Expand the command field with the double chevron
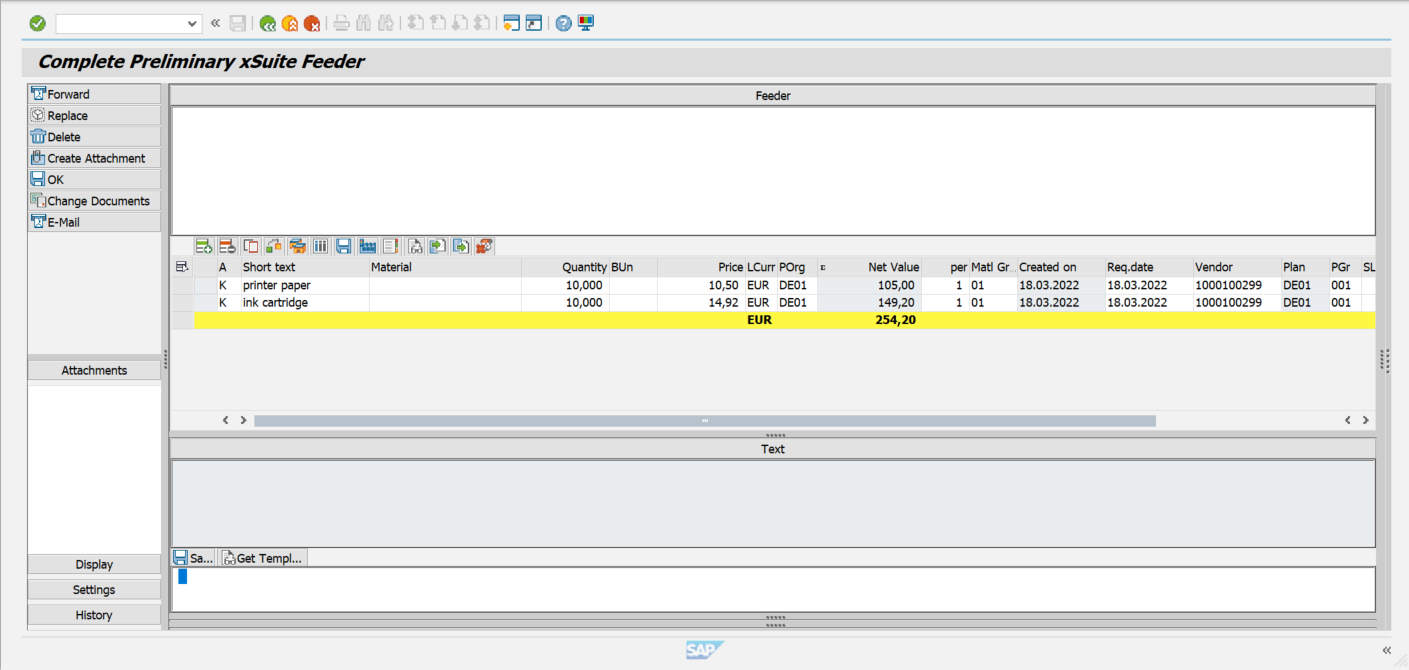 214,22
